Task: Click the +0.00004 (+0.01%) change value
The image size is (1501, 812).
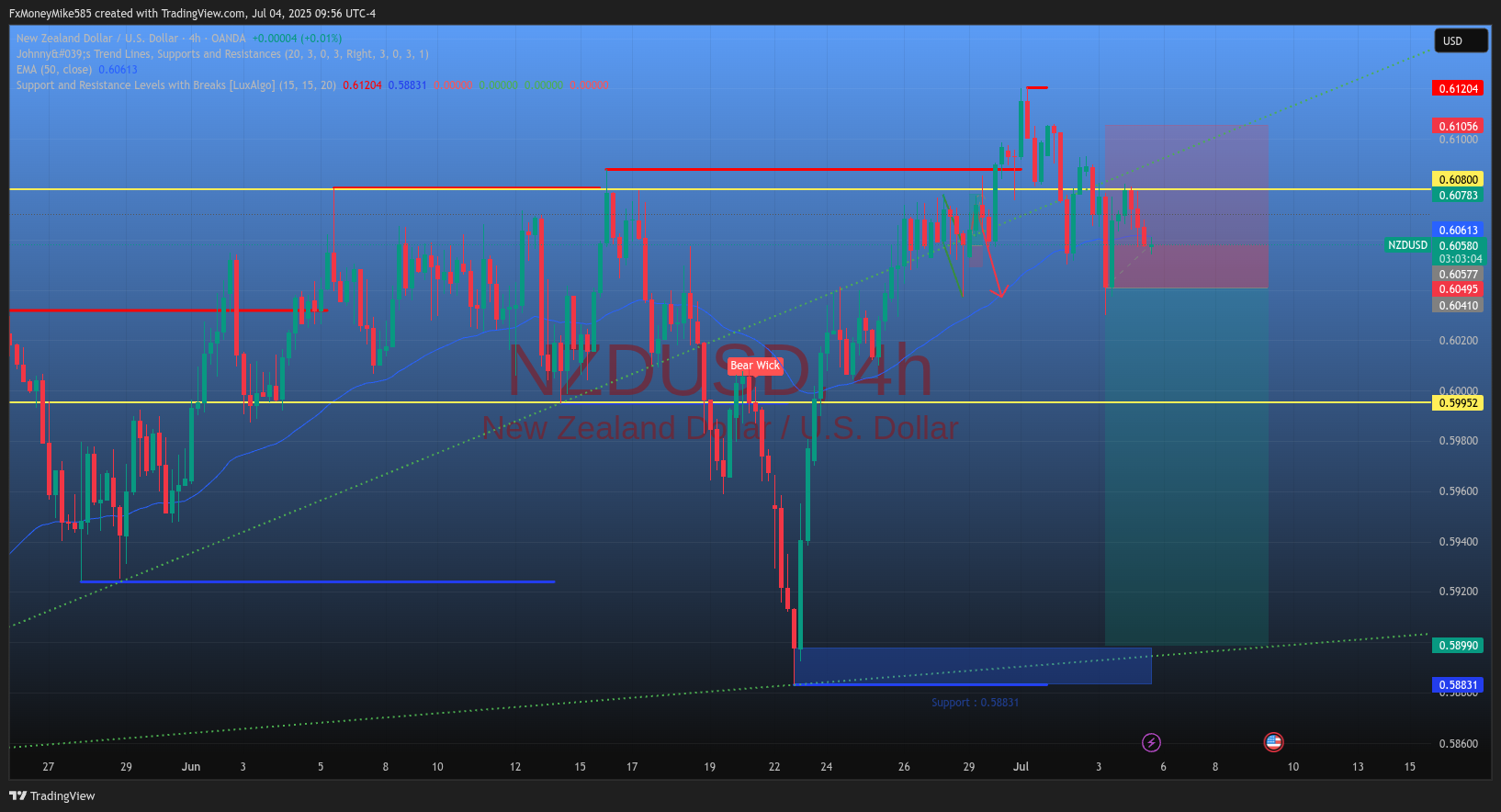Action: [297, 39]
